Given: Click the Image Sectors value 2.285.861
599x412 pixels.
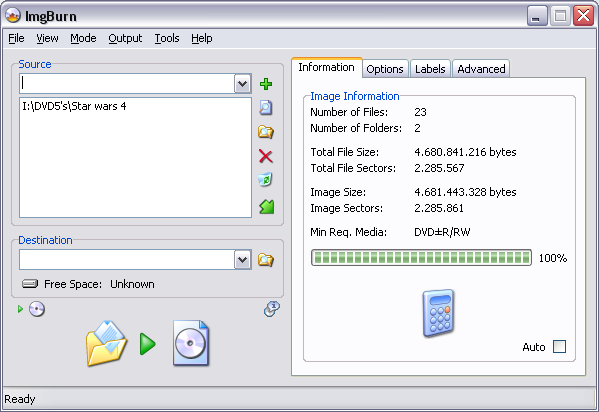Looking at the screenshot, I should (439, 208).
